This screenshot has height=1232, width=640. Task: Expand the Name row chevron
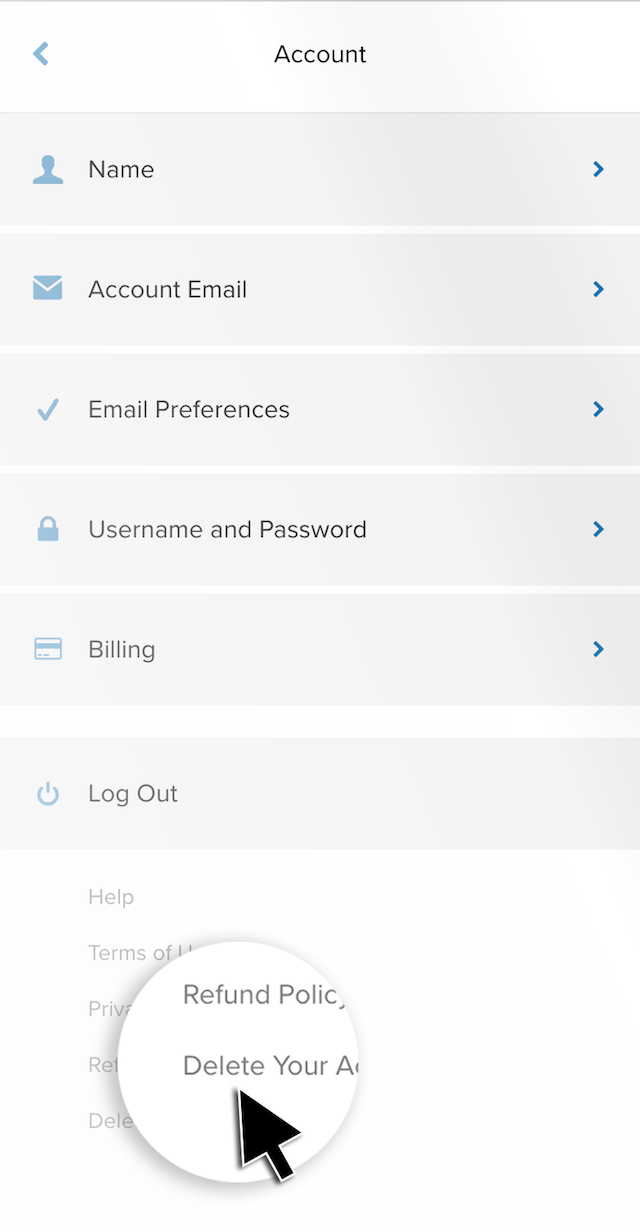coord(598,170)
